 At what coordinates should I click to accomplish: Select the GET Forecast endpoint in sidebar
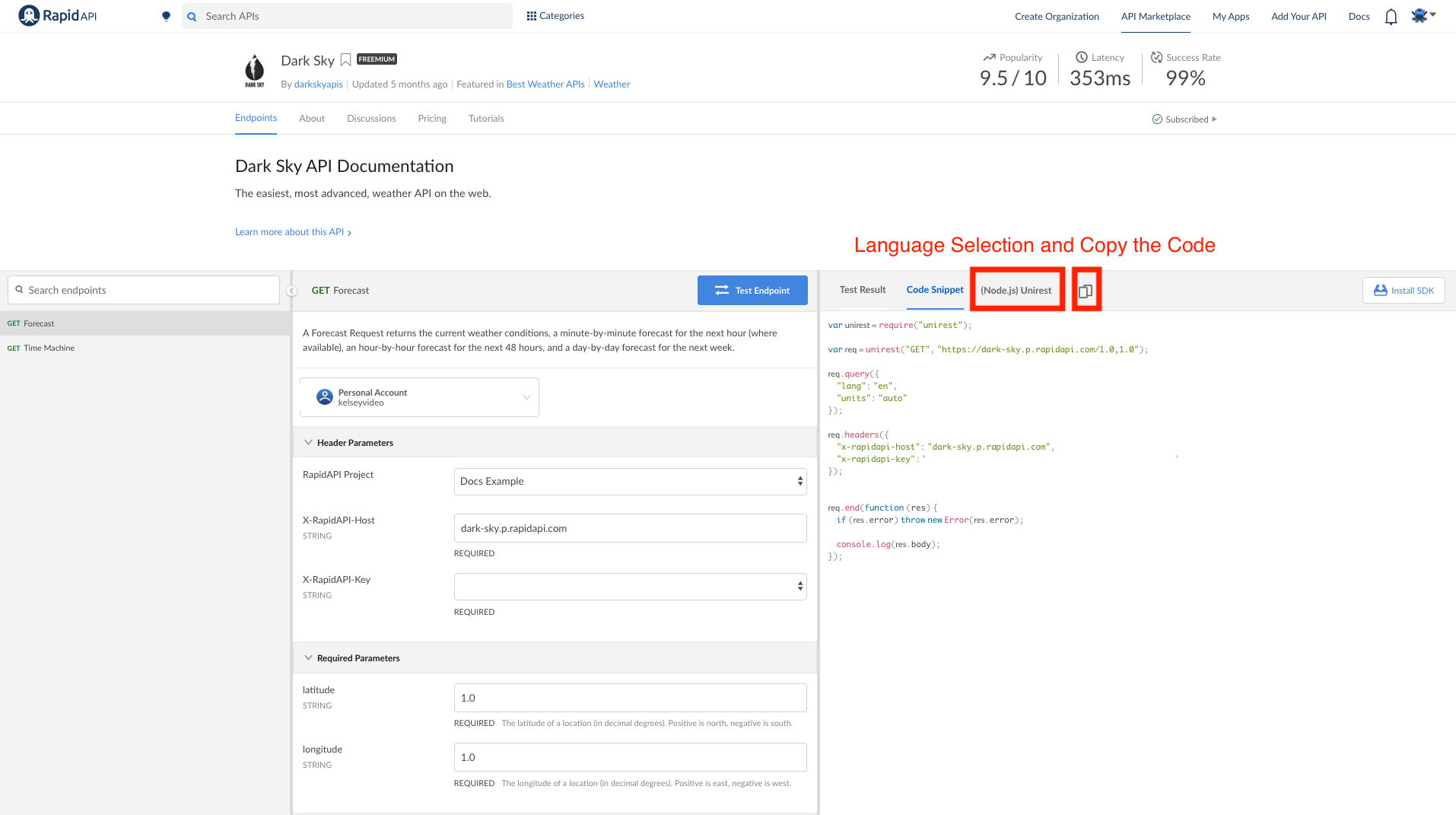pyautogui.click(x=145, y=323)
